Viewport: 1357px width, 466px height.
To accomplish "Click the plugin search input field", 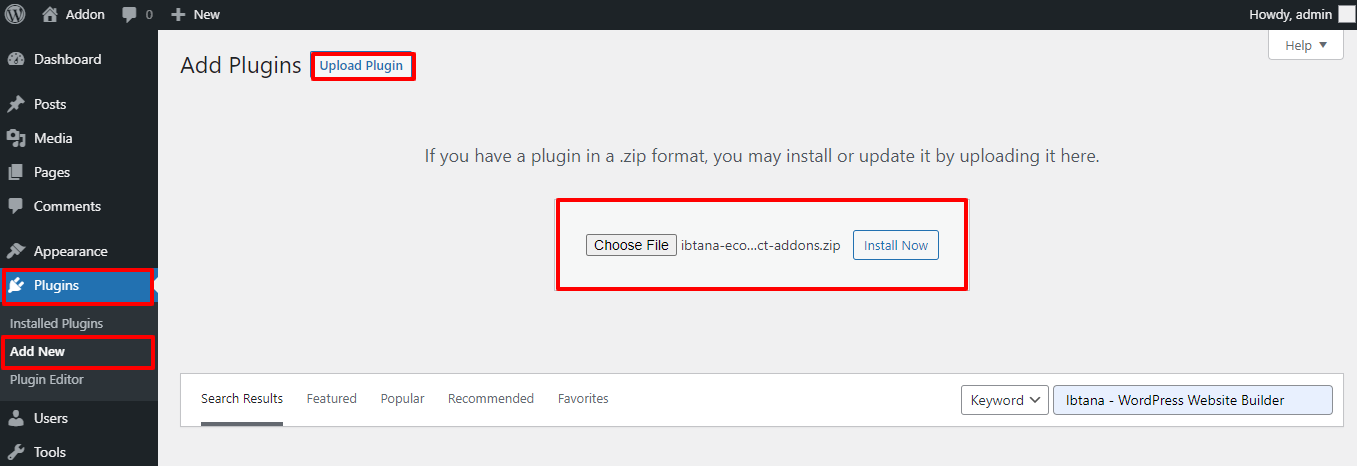I will (x=1192, y=400).
